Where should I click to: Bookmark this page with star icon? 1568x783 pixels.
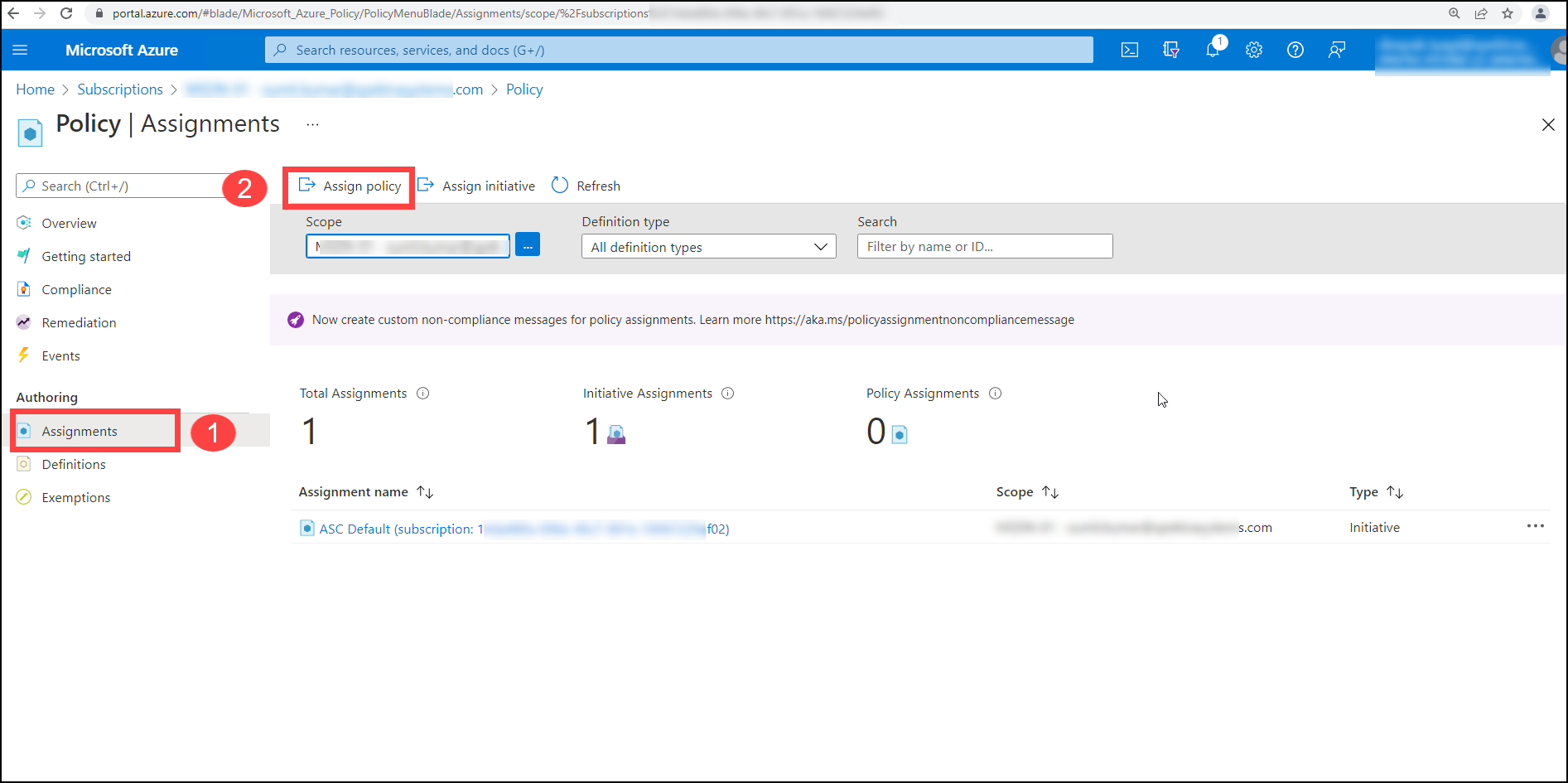pos(1508,13)
